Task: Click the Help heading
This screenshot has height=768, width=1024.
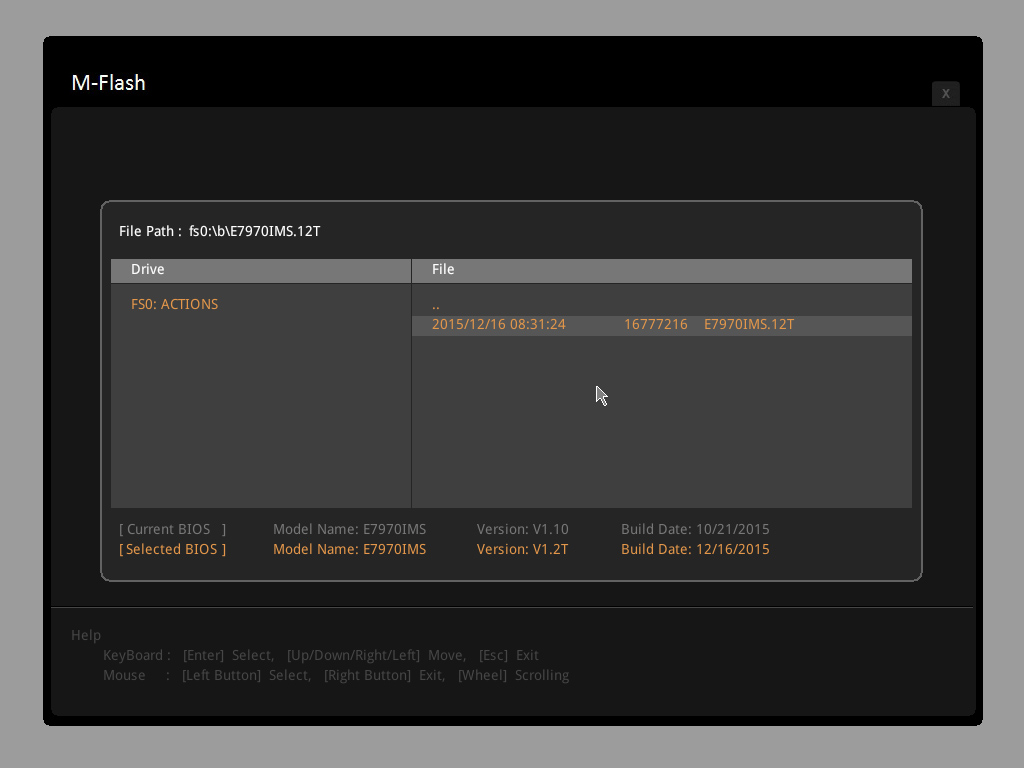Action: tap(86, 635)
